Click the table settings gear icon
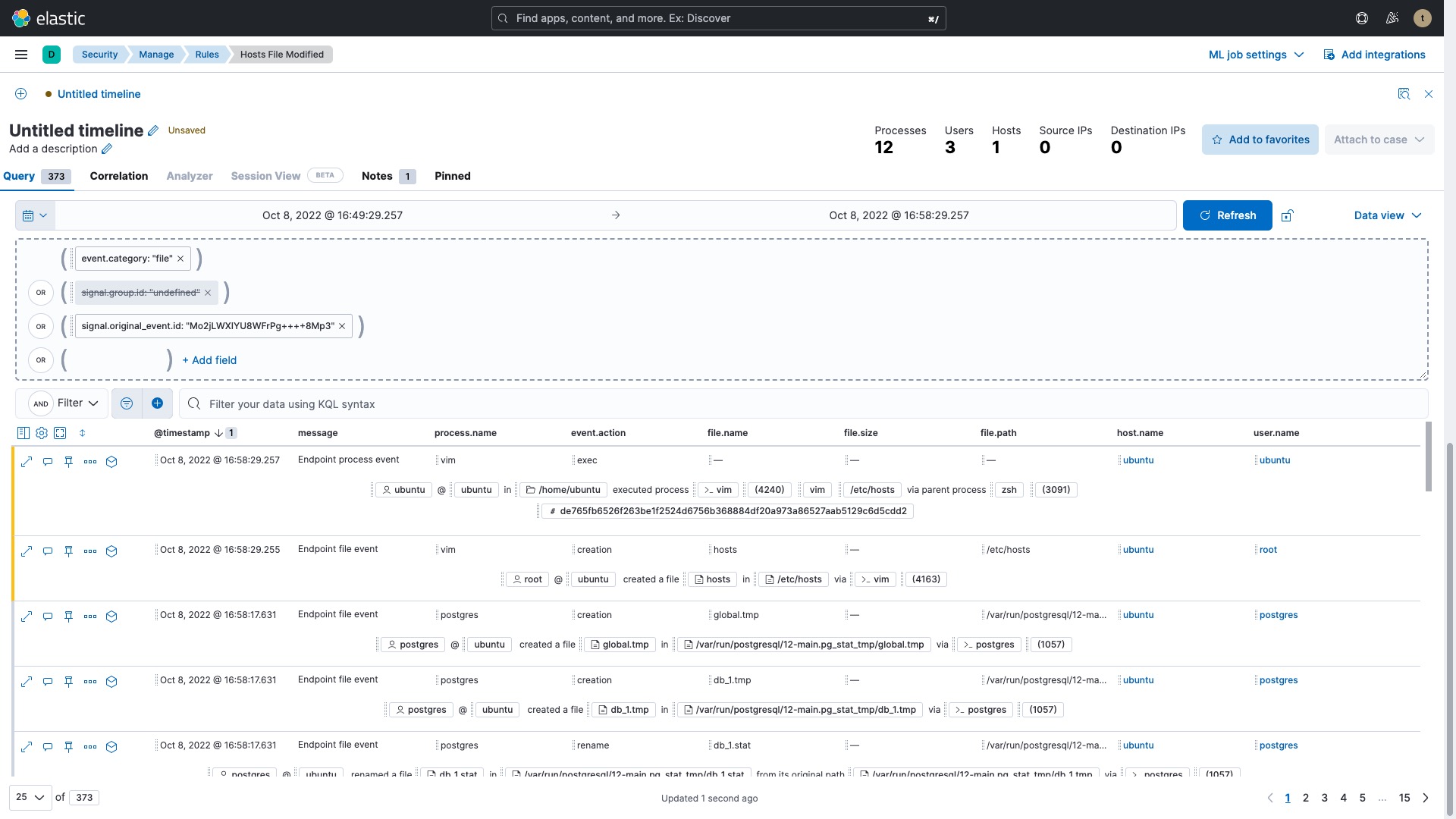 click(42, 433)
